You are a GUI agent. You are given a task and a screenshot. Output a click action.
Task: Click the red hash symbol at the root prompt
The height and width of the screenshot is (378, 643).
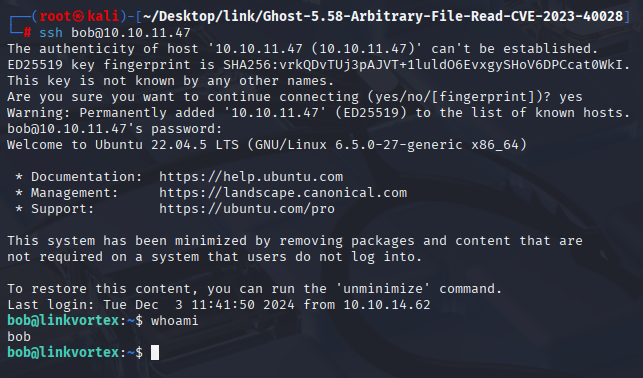[x=27, y=32]
